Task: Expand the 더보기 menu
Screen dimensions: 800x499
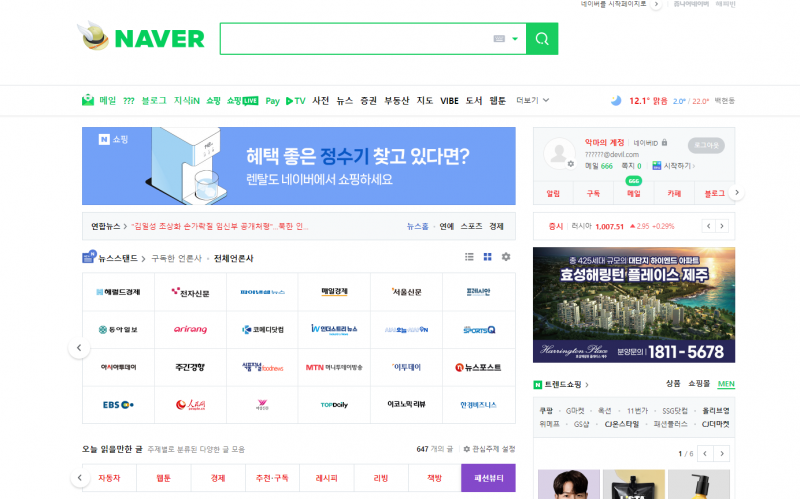Action: coord(531,100)
